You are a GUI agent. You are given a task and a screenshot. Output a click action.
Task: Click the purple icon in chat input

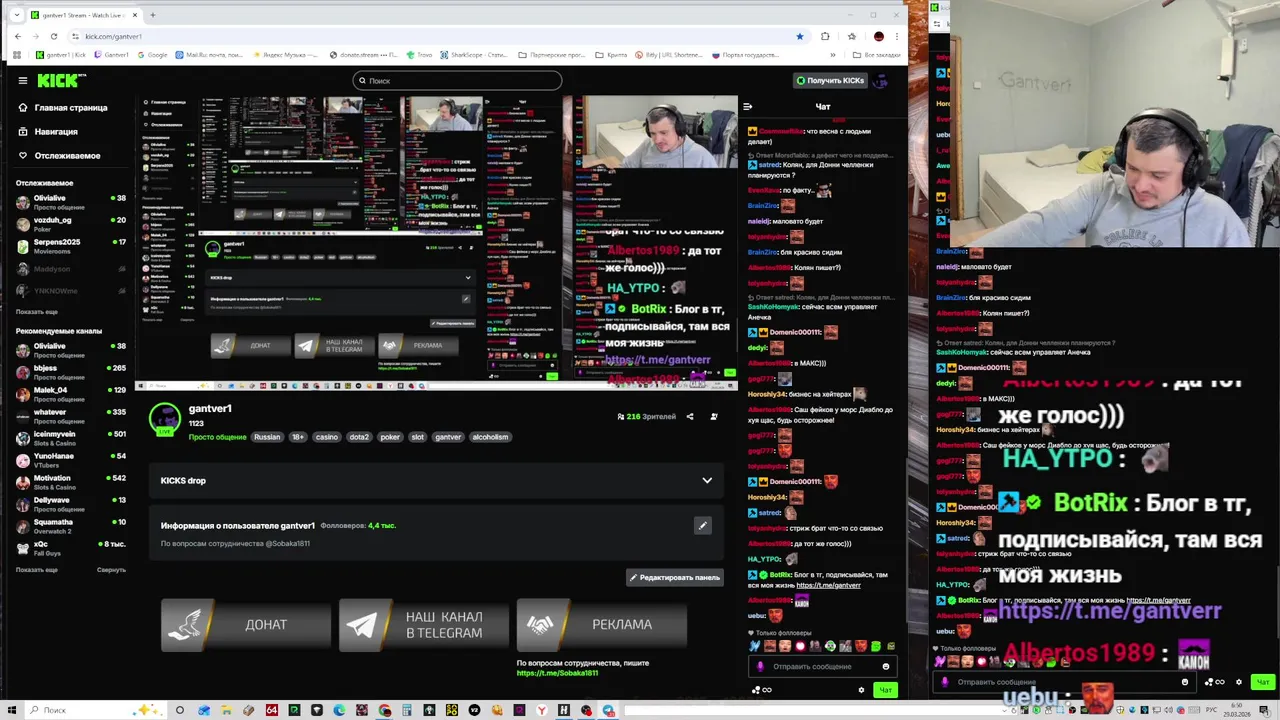click(x=760, y=666)
